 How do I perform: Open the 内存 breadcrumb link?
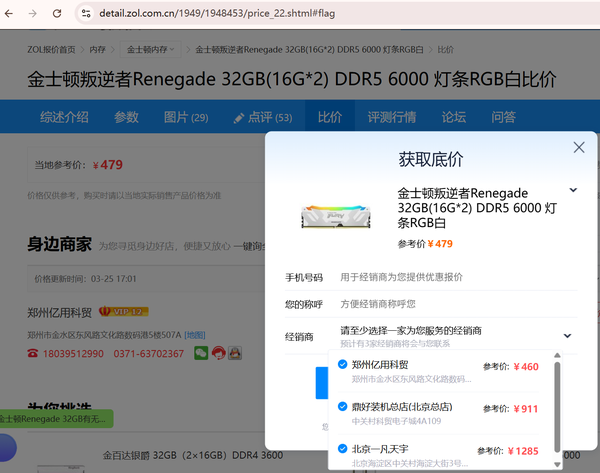click(97, 50)
